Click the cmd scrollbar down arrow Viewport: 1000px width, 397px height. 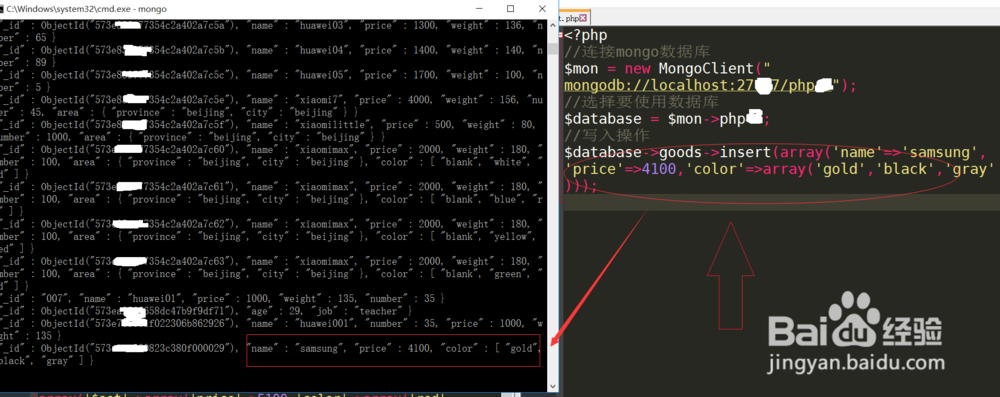(552, 386)
